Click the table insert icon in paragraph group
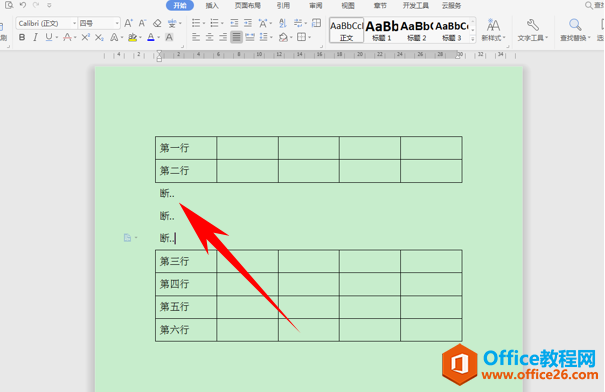This screenshot has width=605, height=392. pyautogui.click(x=316, y=23)
